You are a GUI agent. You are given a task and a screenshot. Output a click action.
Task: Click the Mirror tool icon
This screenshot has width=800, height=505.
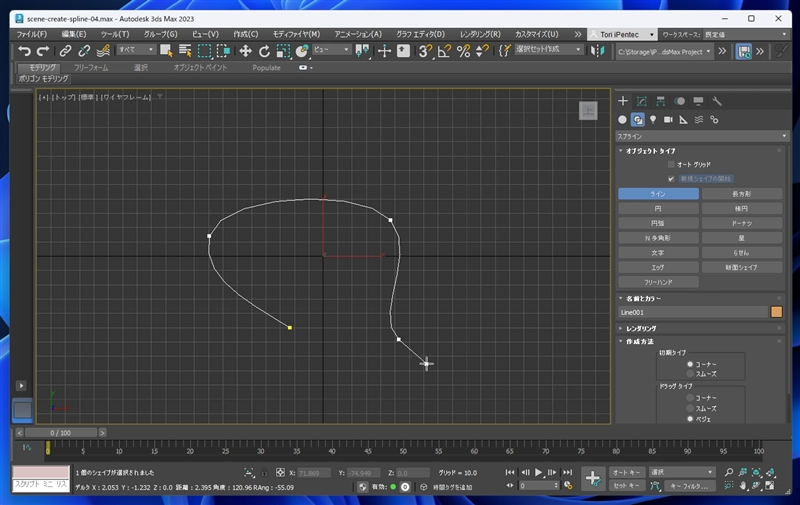(597, 50)
